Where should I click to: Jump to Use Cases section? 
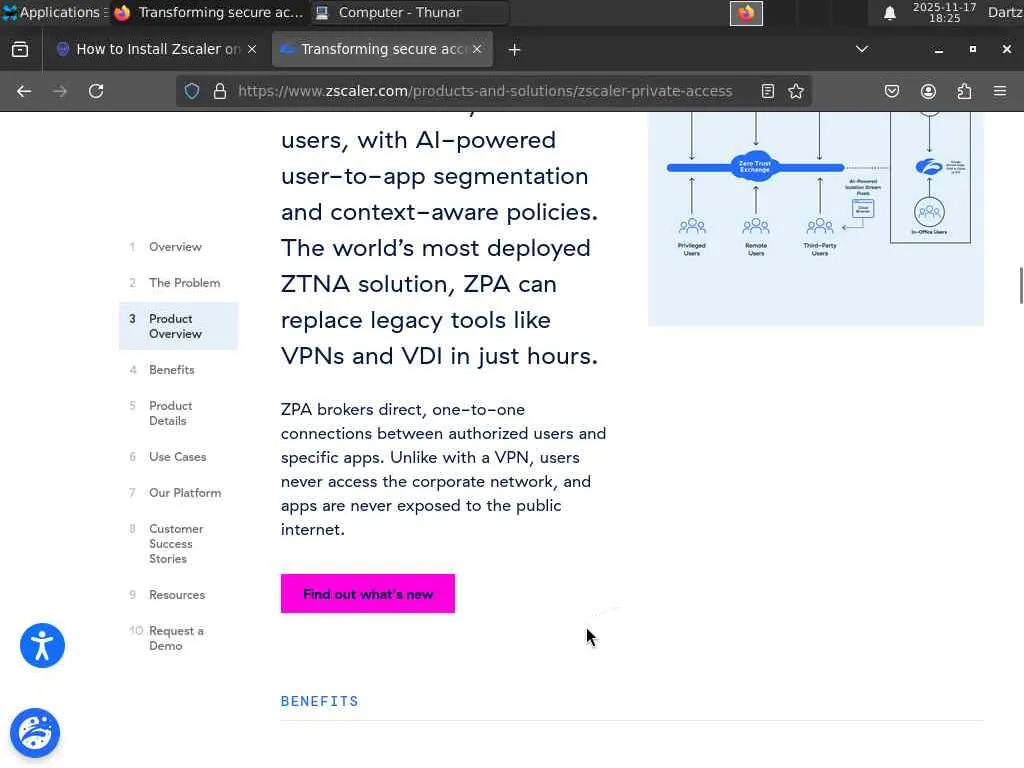click(177, 456)
